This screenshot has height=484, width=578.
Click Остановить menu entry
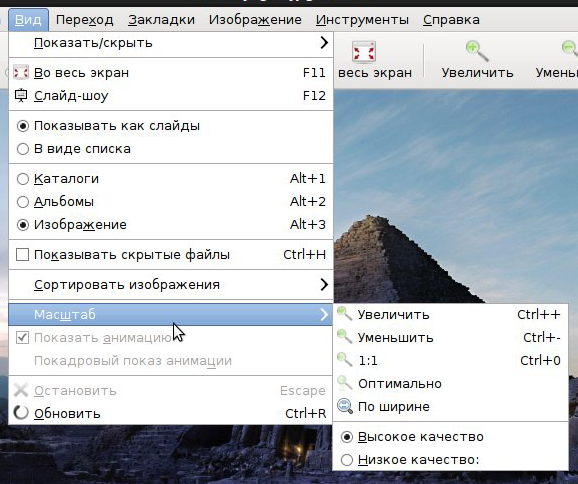click(171, 390)
